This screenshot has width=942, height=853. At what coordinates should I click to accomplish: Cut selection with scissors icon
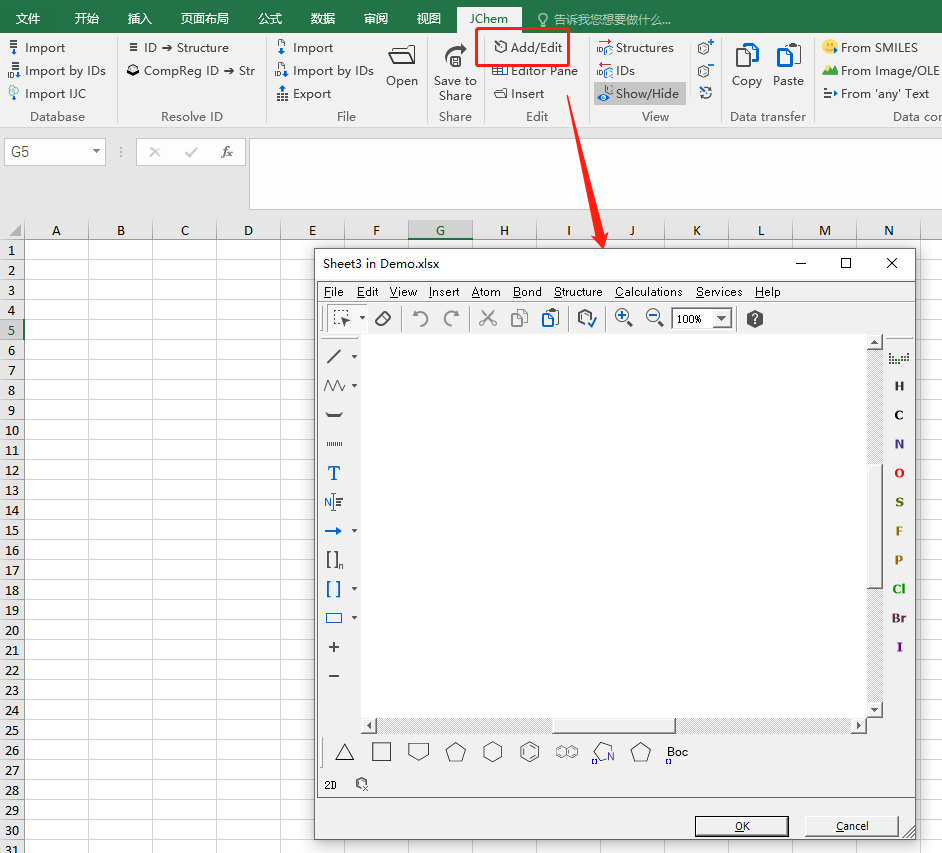click(x=488, y=318)
